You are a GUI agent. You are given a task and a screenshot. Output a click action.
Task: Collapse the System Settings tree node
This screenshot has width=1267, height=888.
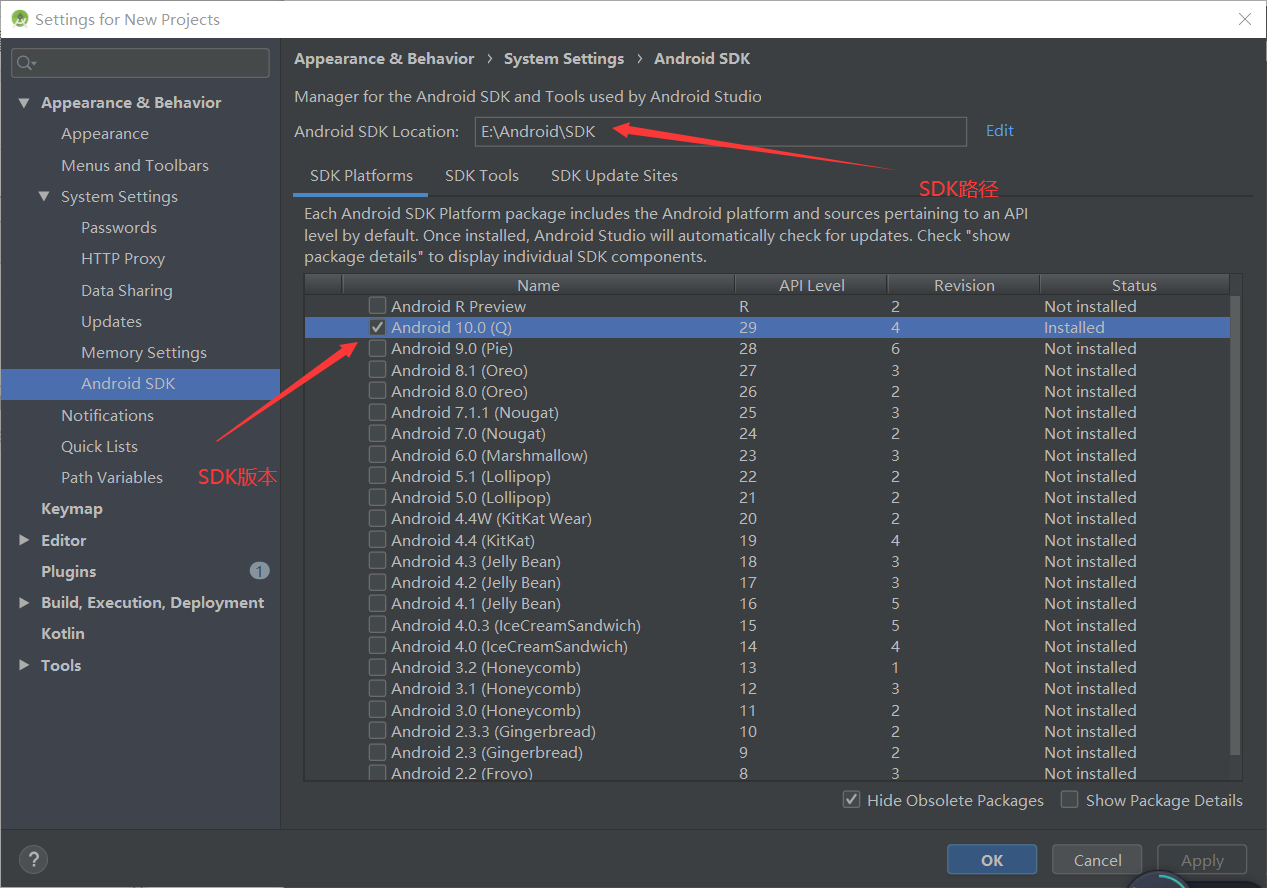pos(44,196)
